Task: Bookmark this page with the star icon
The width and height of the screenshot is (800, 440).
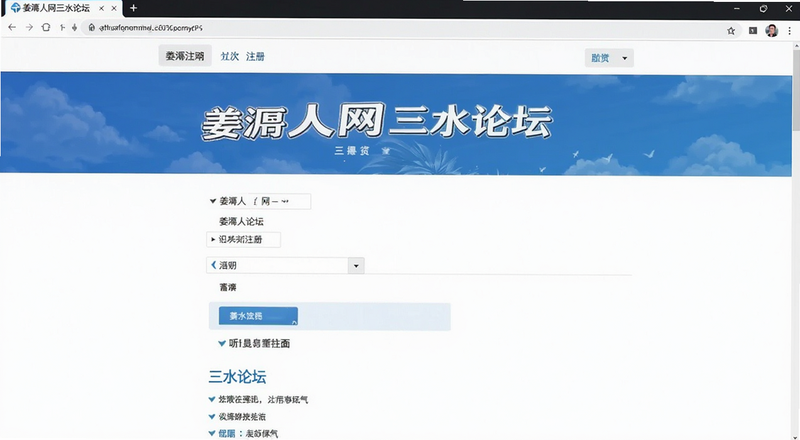Action: coord(731,31)
